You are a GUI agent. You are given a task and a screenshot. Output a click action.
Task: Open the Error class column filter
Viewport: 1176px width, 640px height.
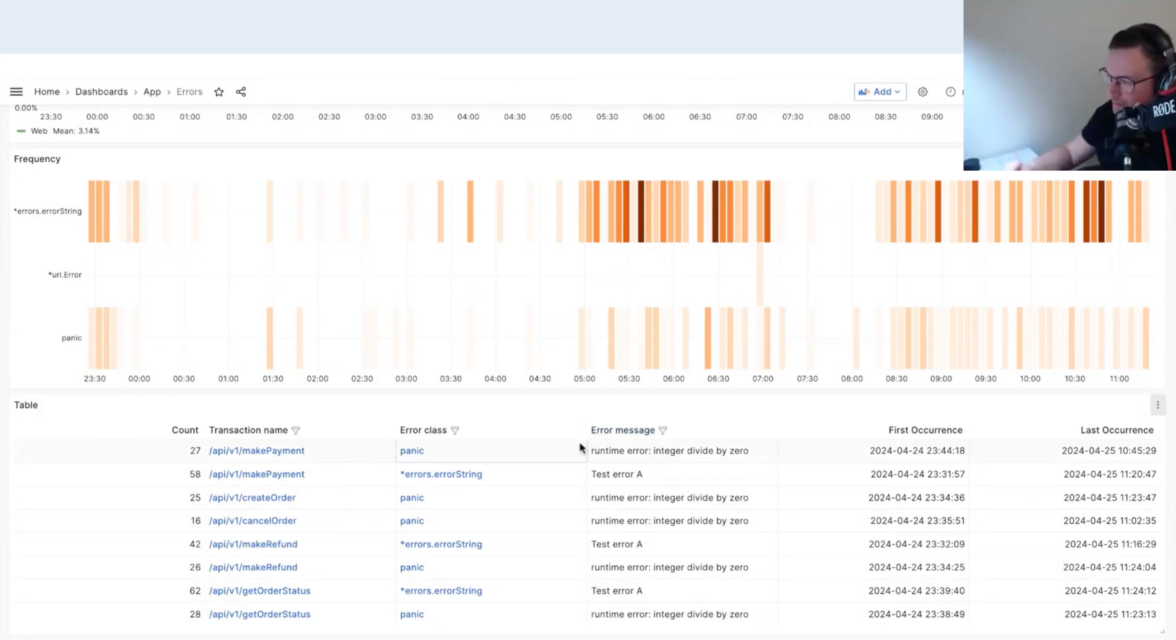pyautogui.click(x=455, y=431)
